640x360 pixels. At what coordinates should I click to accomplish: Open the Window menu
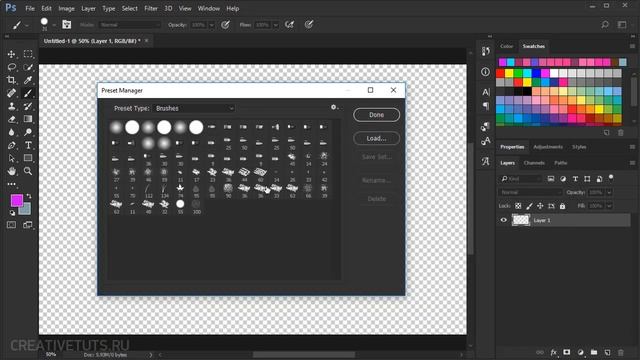(209, 8)
